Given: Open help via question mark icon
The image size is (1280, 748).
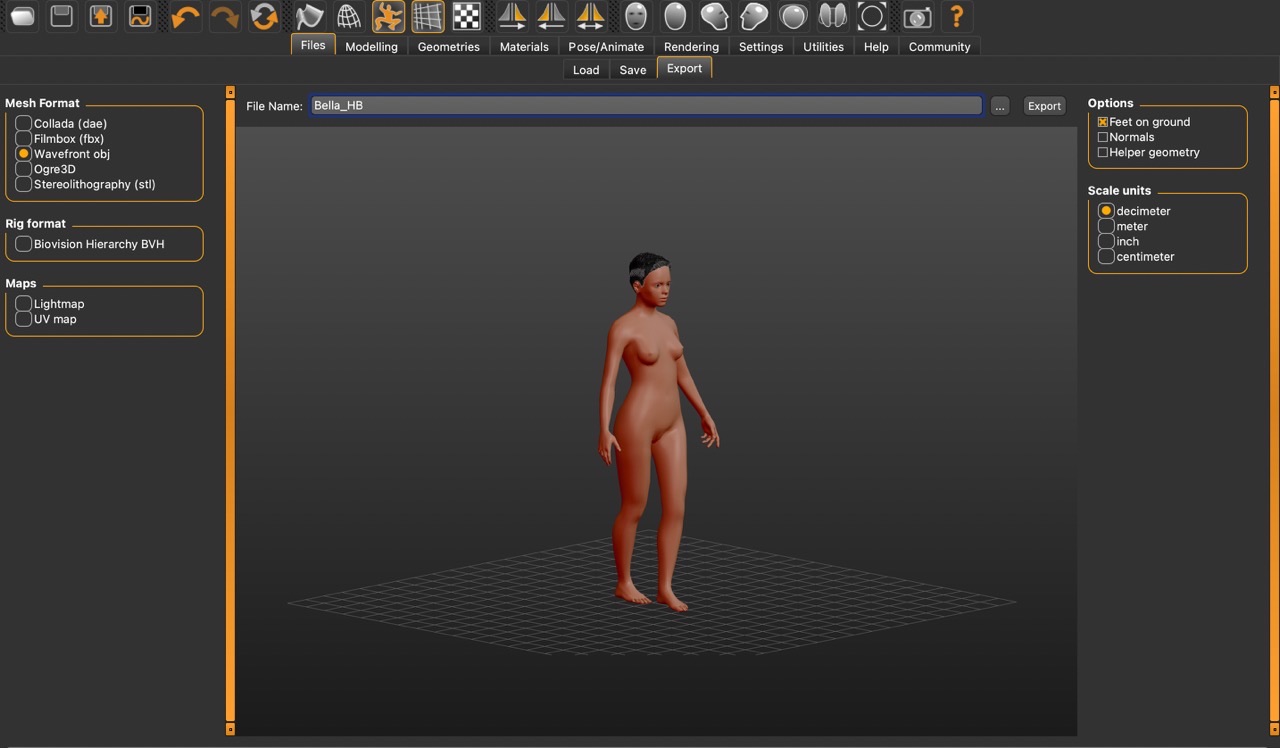Looking at the screenshot, I should click(x=956, y=17).
